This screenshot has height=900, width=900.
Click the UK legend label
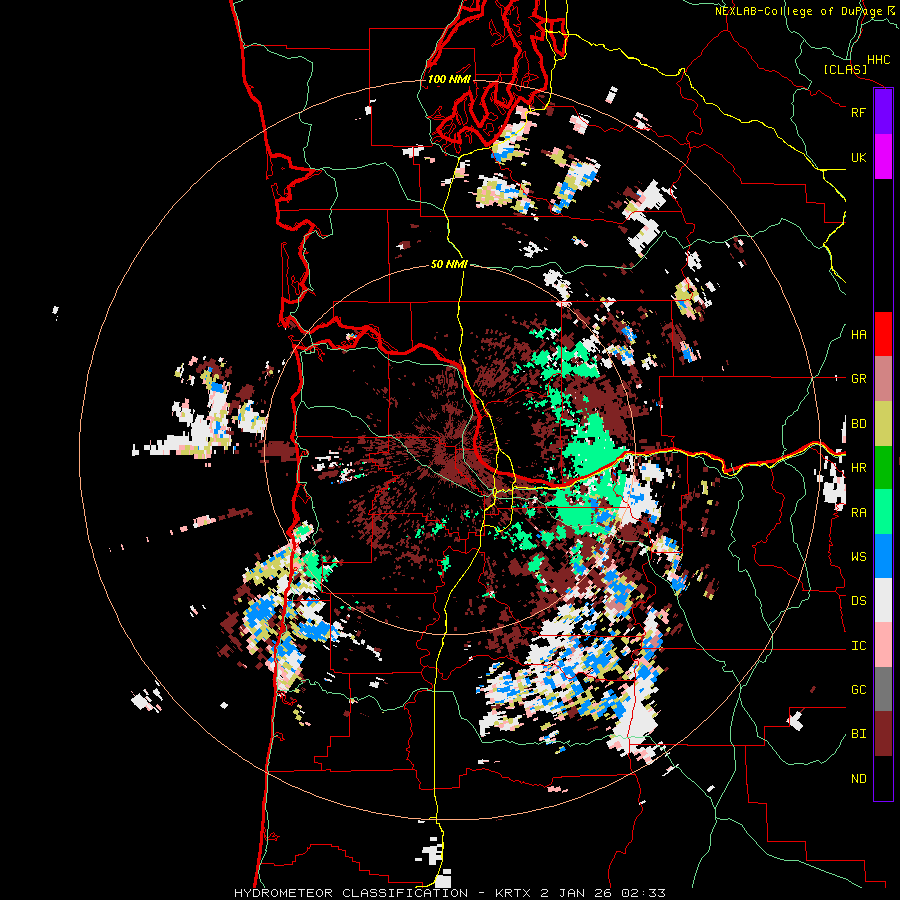(x=858, y=157)
